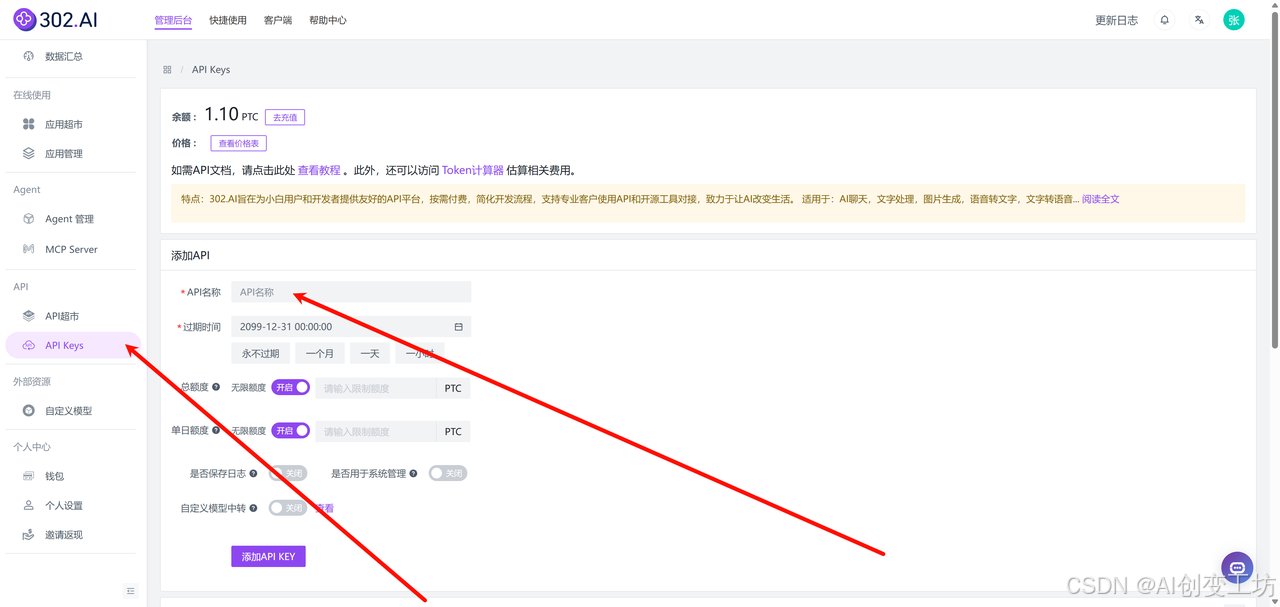Image resolution: width=1280 pixels, height=607 pixels.
Task: Open the 过期时间 date picker field
Action: [351, 327]
